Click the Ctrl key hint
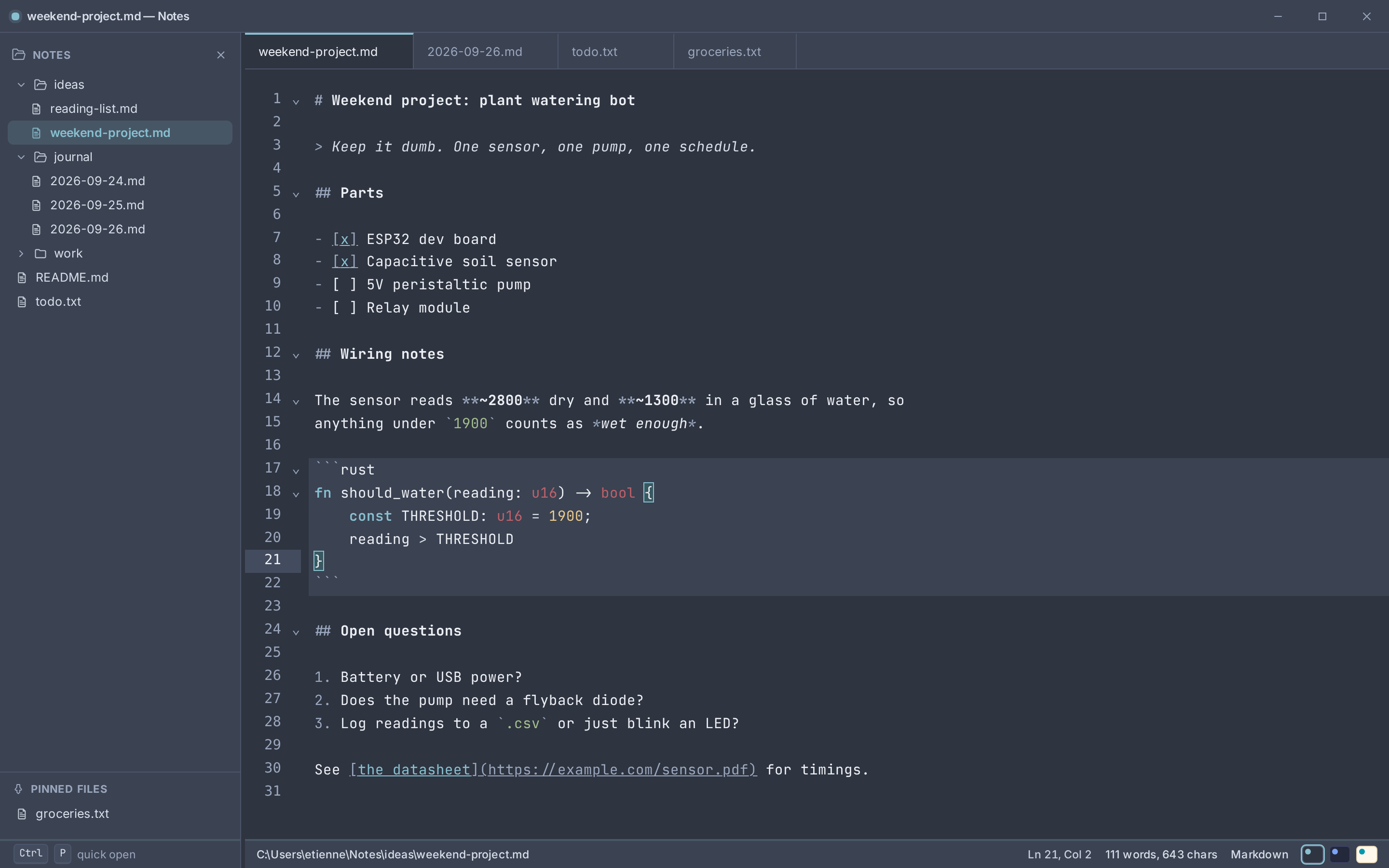 [x=31, y=854]
